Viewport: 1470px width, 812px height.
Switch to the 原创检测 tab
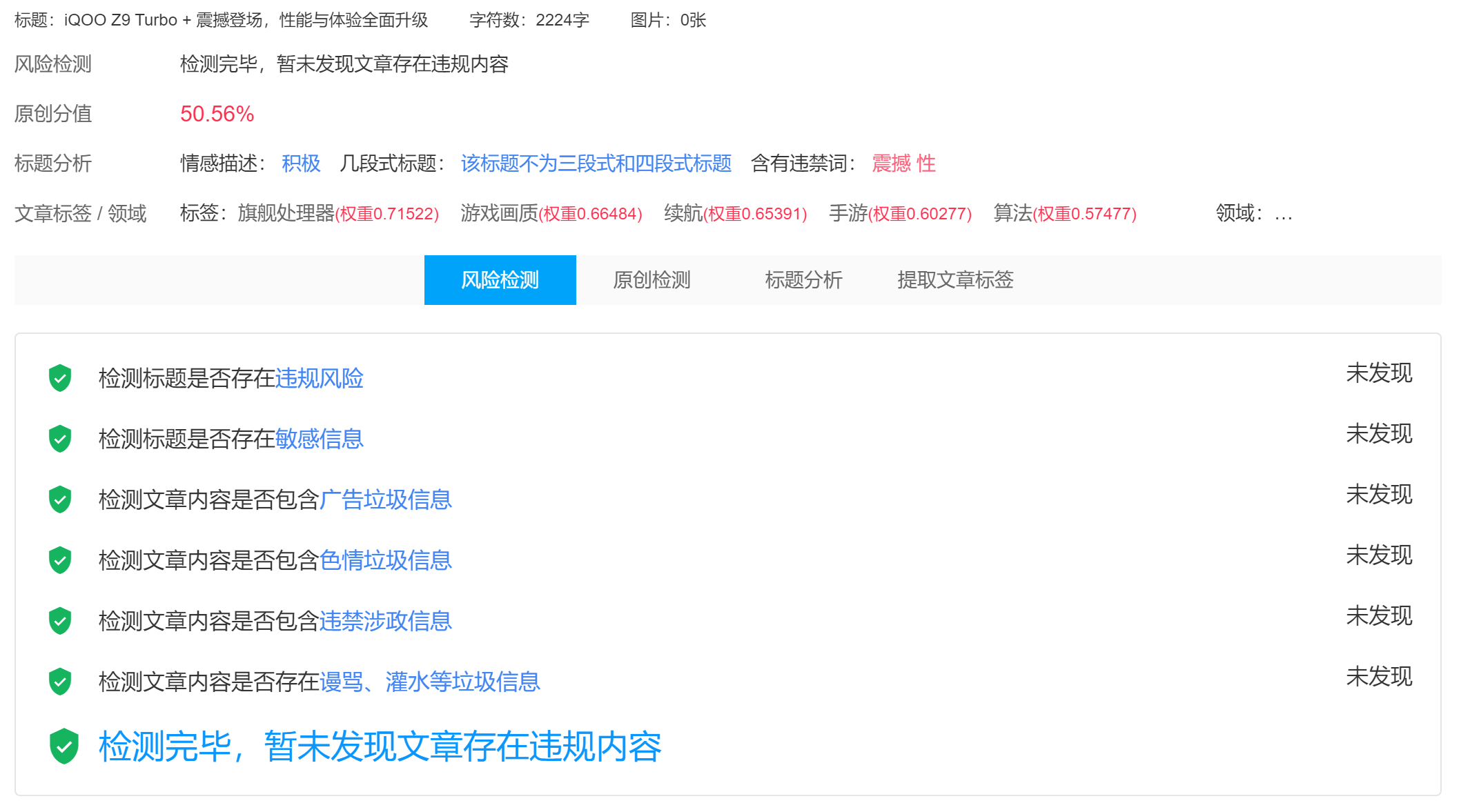click(x=651, y=279)
